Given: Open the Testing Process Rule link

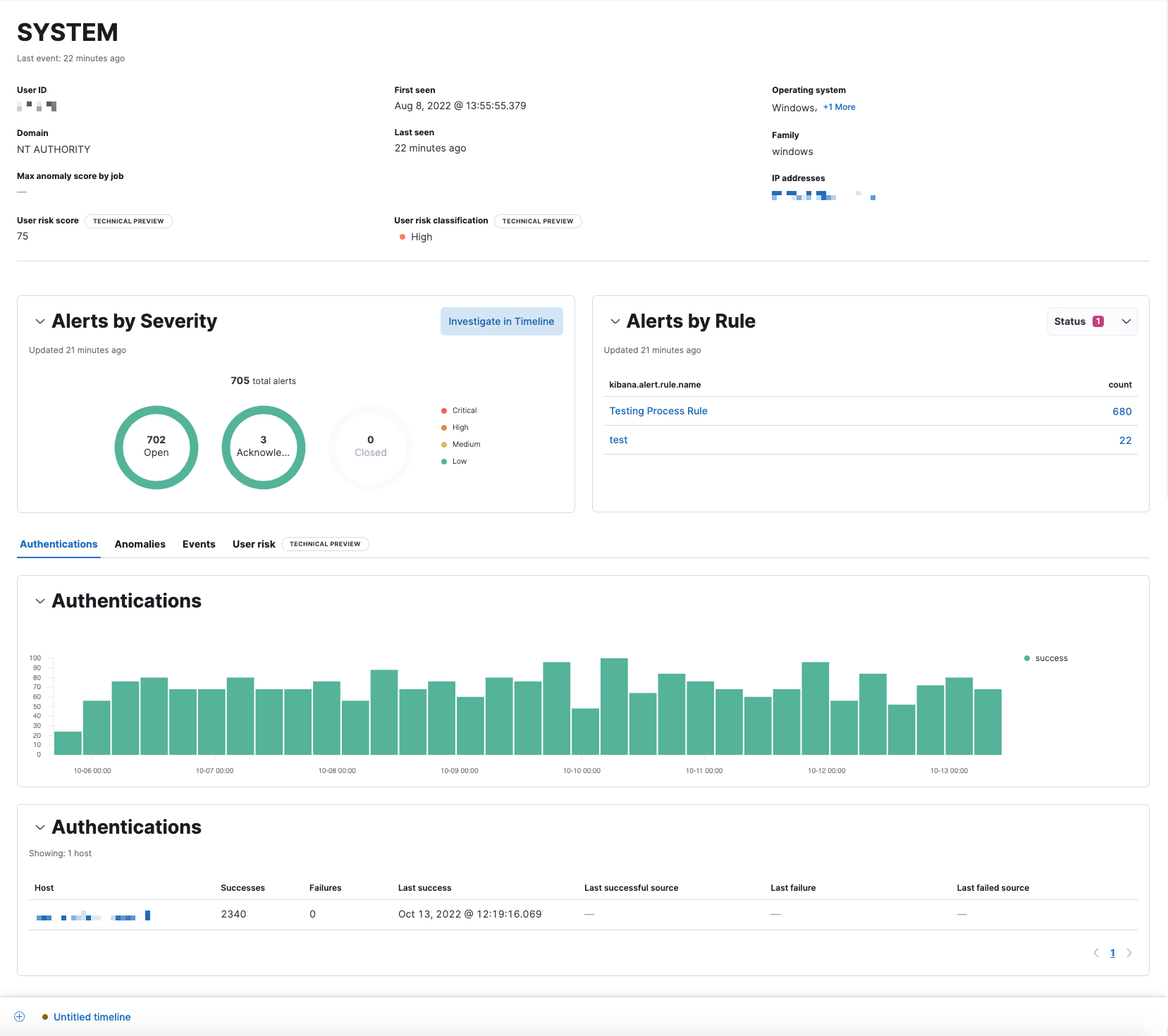Looking at the screenshot, I should coord(658,411).
